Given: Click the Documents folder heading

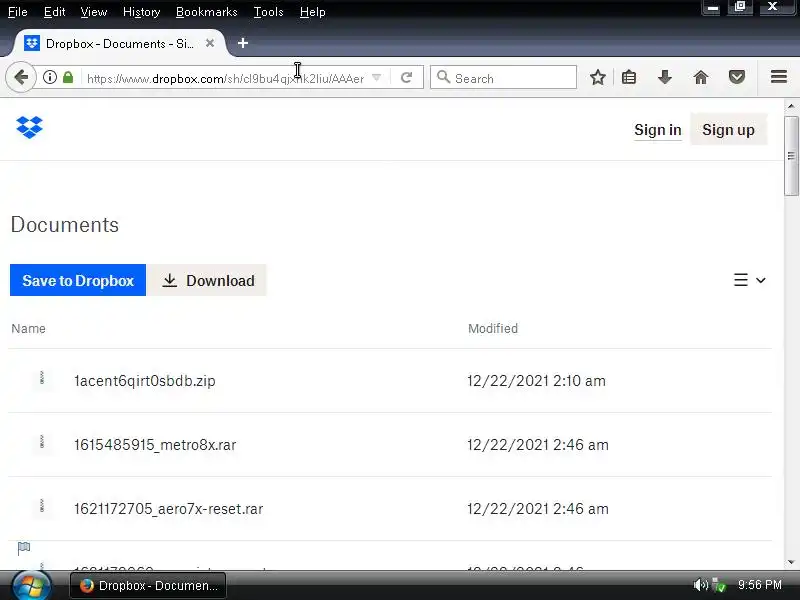Looking at the screenshot, I should click(x=65, y=225).
